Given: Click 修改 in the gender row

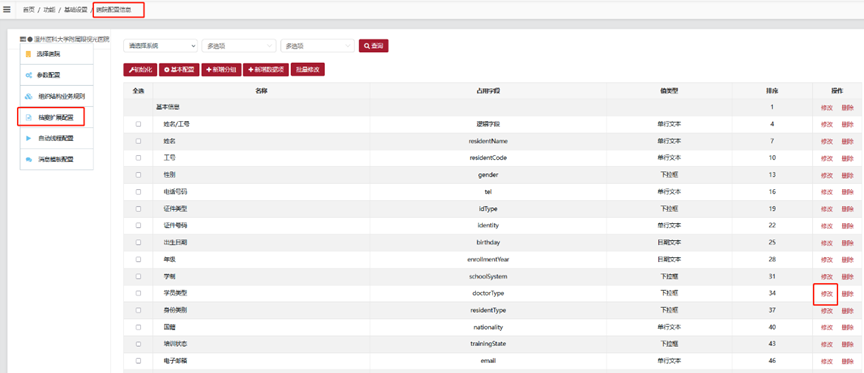Looking at the screenshot, I should pos(827,175).
